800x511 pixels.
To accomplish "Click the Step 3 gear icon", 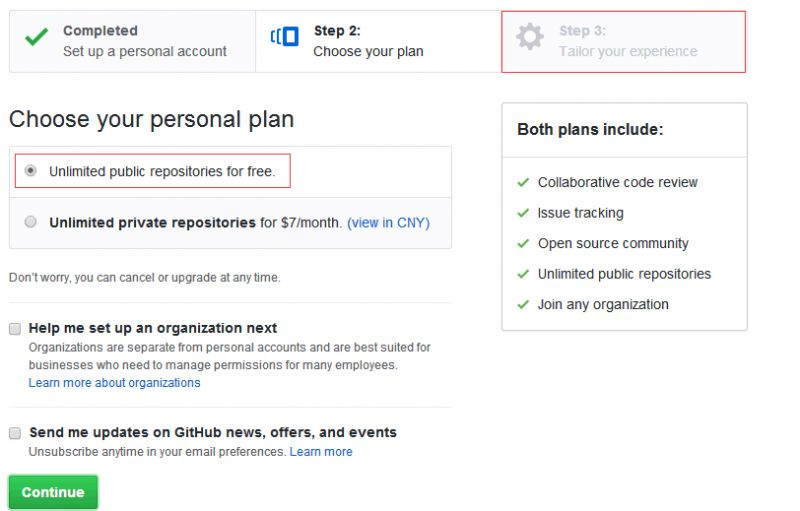I will (530, 37).
